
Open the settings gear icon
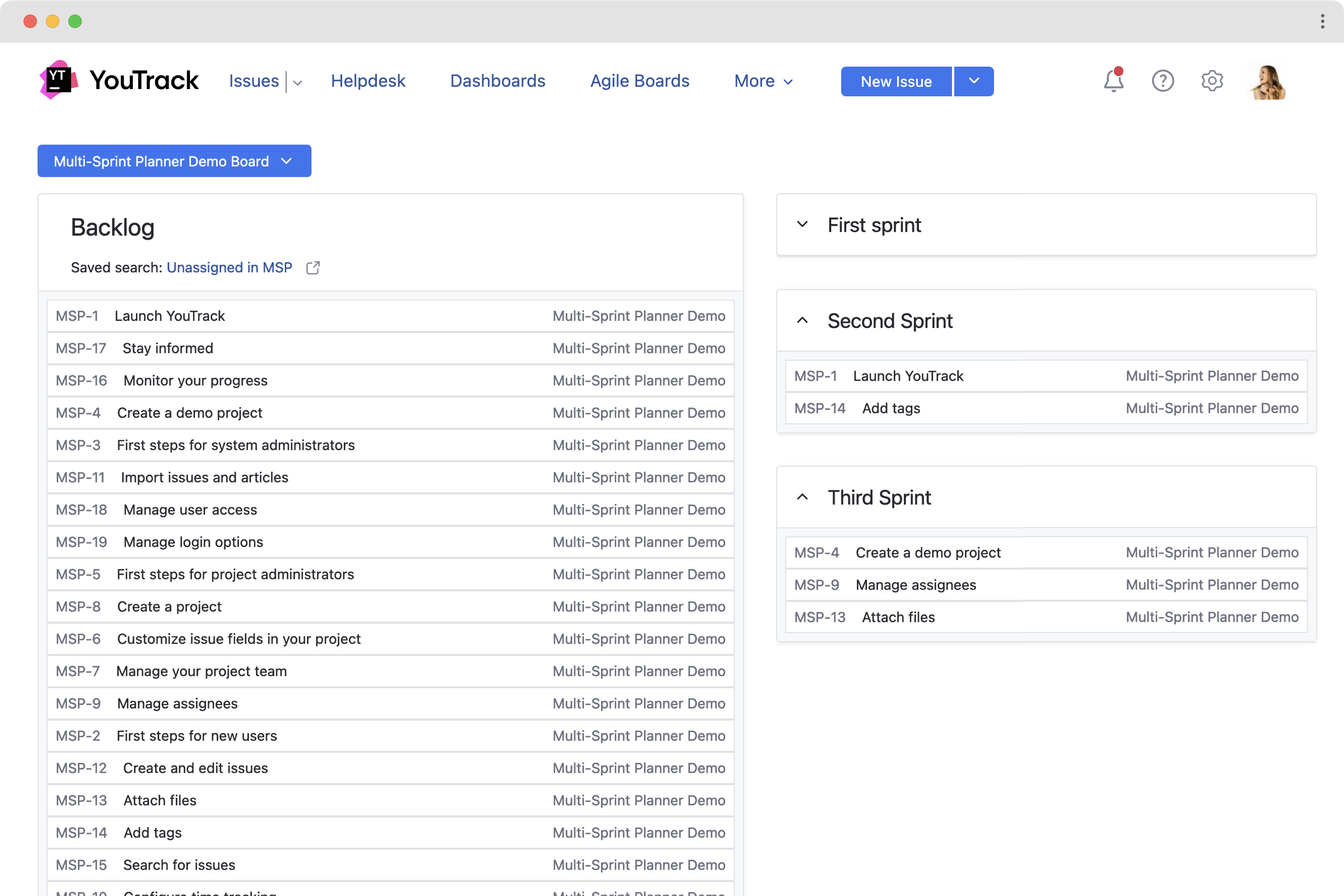pyautogui.click(x=1211, y=81)
